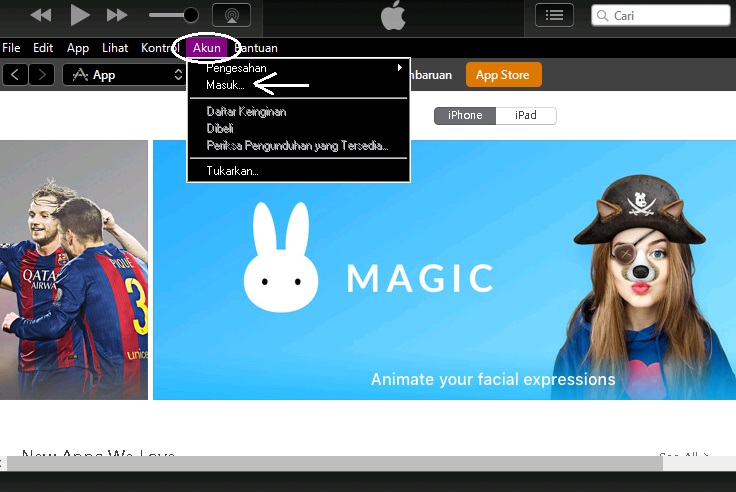Switch to the iPad segment

(x=526, y=115)
